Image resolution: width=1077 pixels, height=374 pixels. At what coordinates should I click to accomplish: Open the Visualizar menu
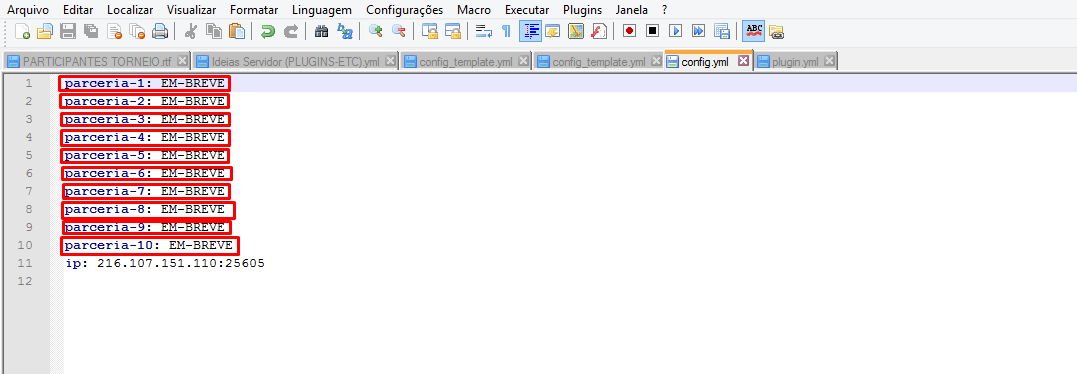tap(191, 10)
